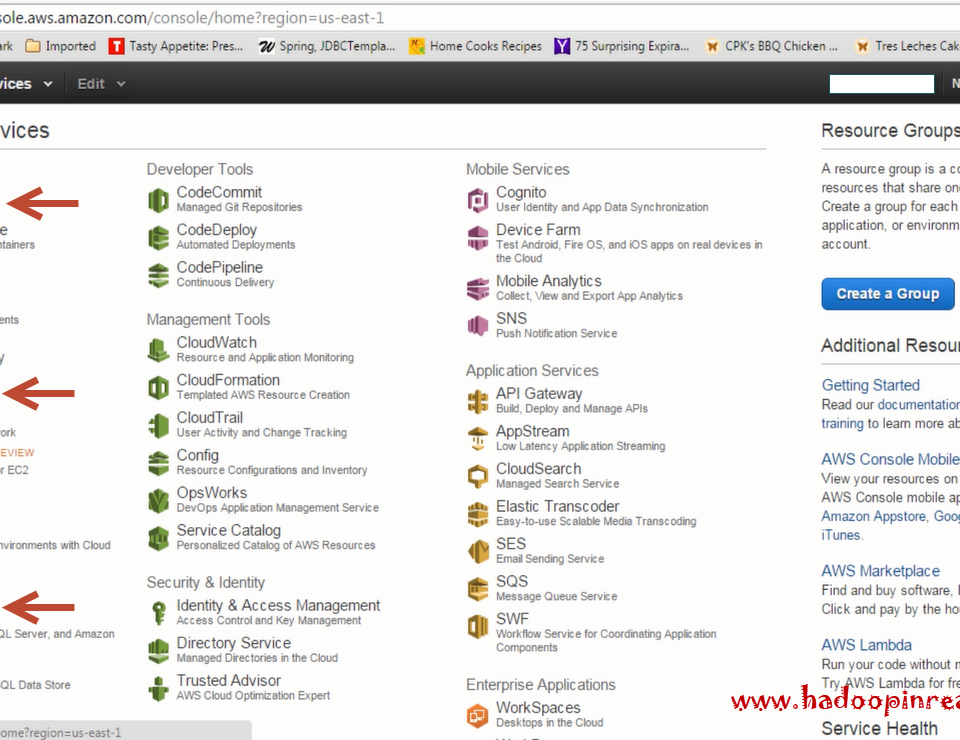960x740 pixels.
Task: Open CloudWatch via its icon
Action: [x=157, y=350]
